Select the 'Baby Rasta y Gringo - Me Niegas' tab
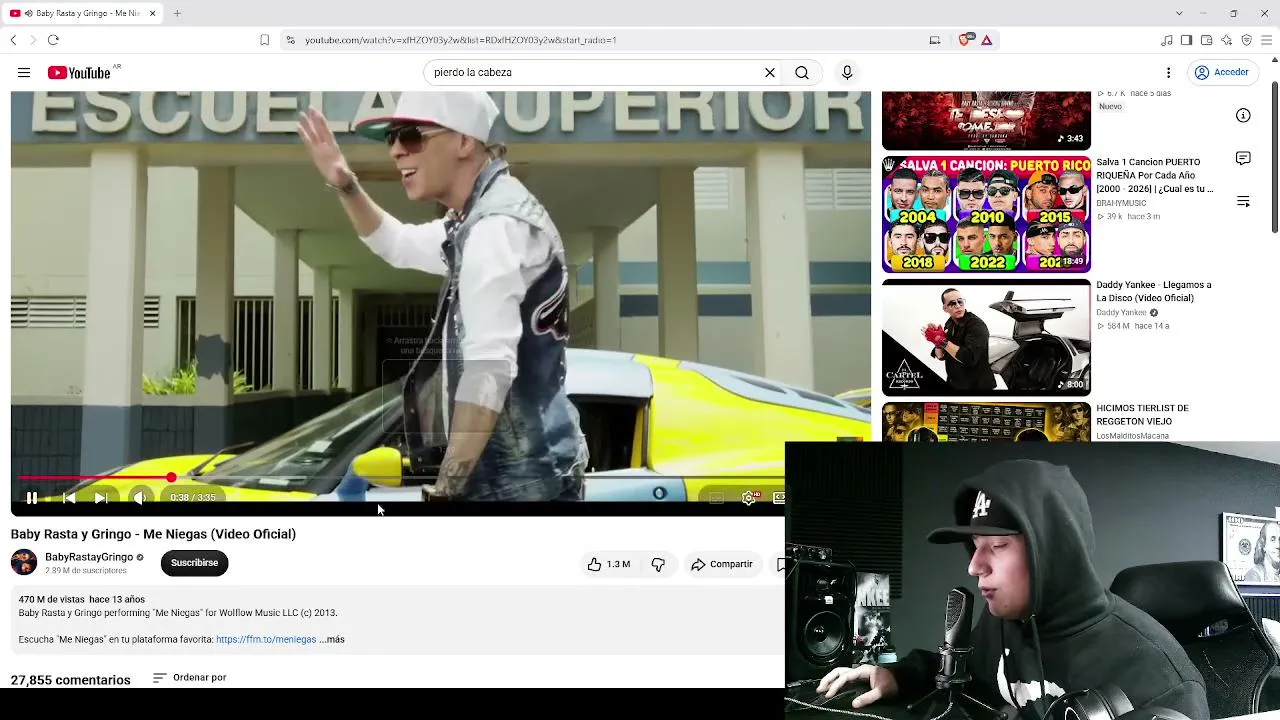1280x720 pixels. click(83, 13)
